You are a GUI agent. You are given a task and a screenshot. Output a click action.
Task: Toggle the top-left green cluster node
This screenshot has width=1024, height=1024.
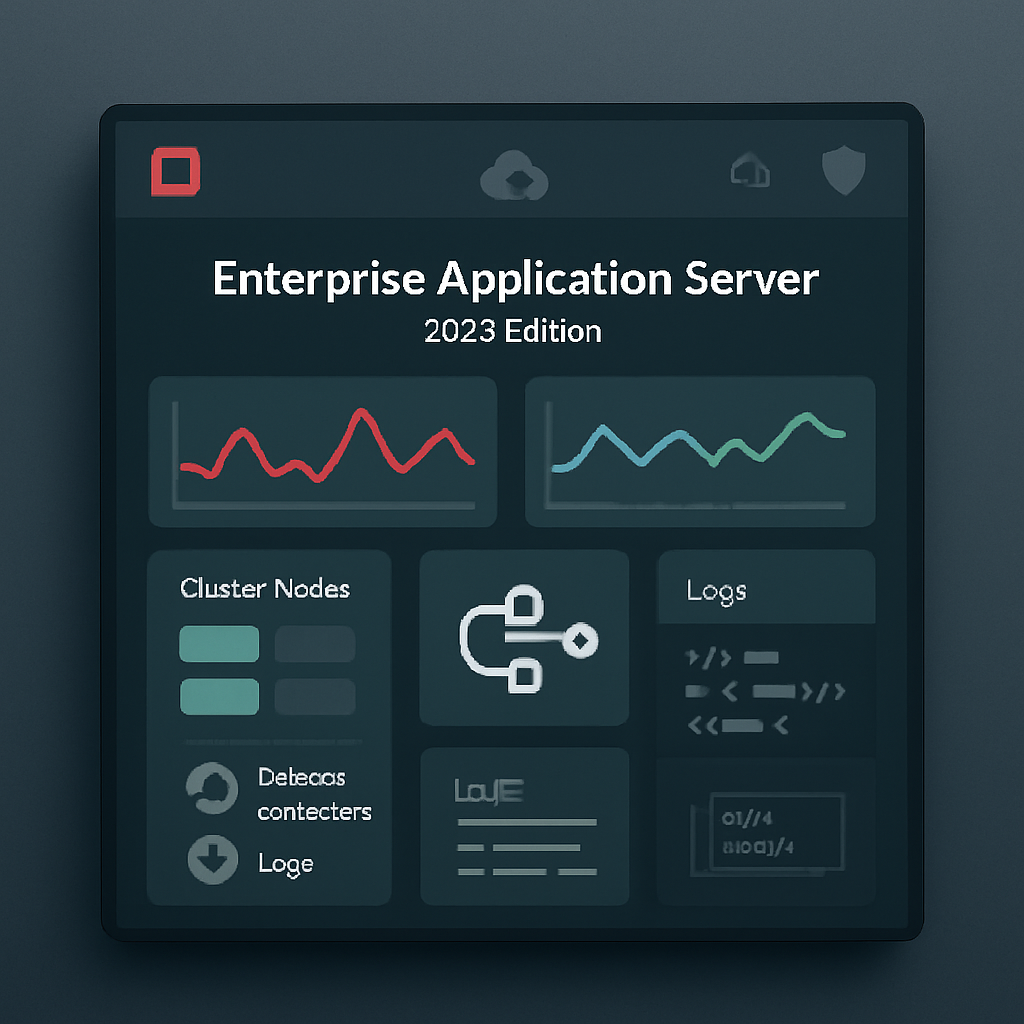[x=219, y=644]
